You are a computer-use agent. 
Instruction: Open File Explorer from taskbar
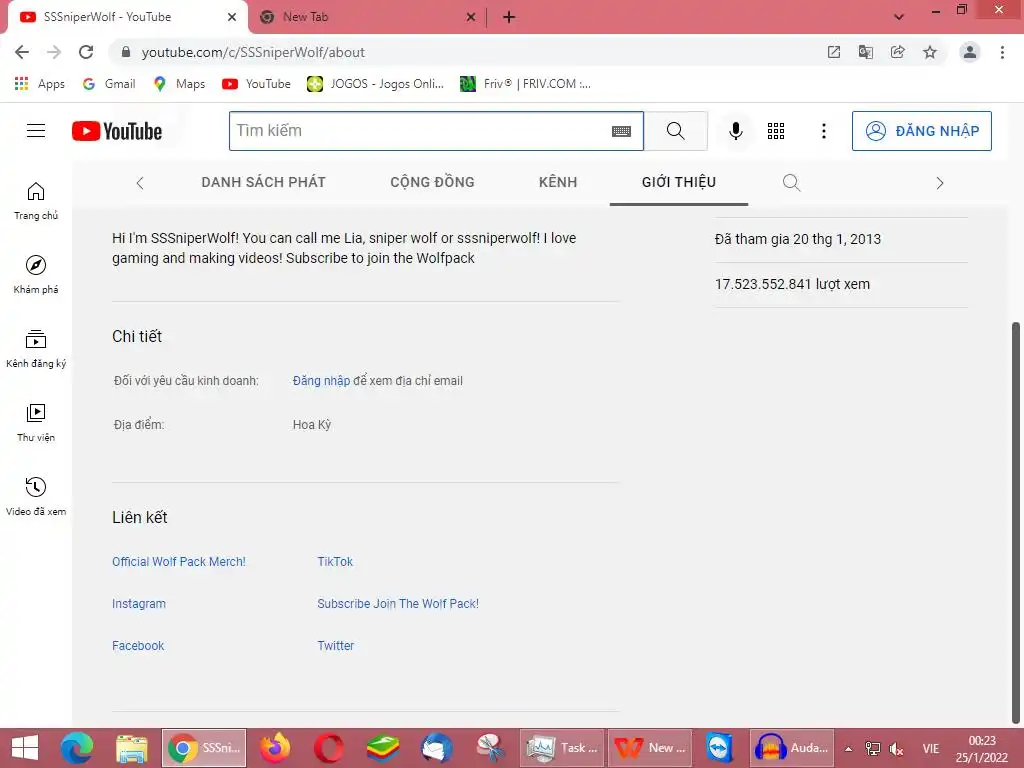click(131, 748)
